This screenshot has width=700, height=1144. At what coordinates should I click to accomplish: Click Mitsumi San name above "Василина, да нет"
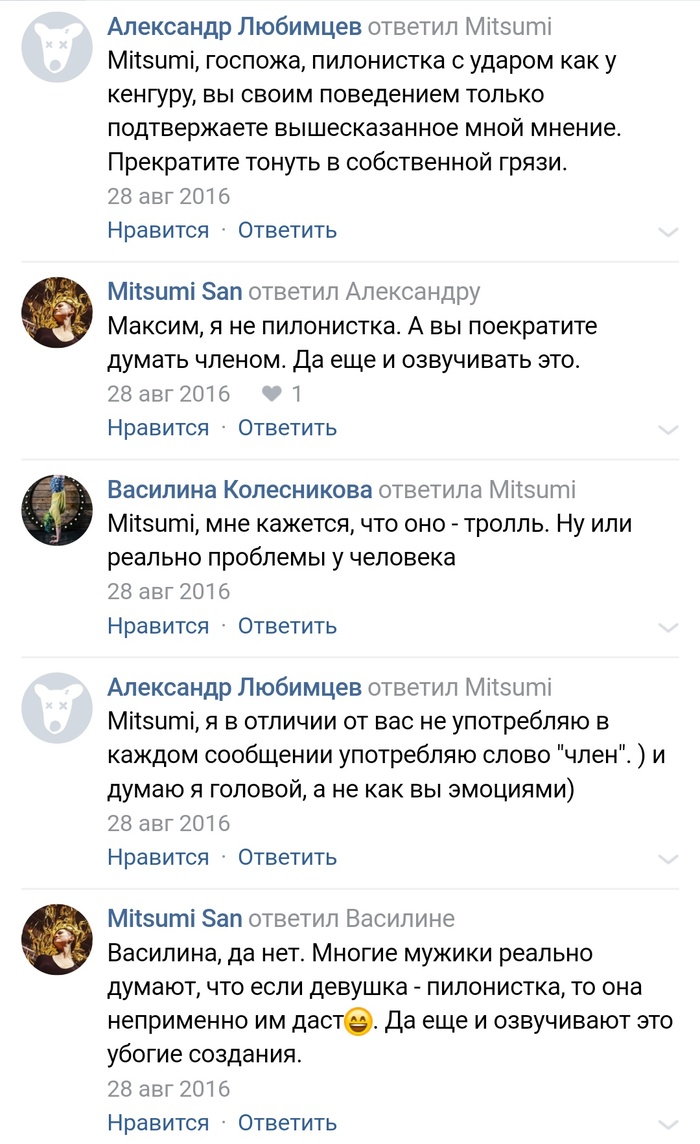[x=174, y=918]
